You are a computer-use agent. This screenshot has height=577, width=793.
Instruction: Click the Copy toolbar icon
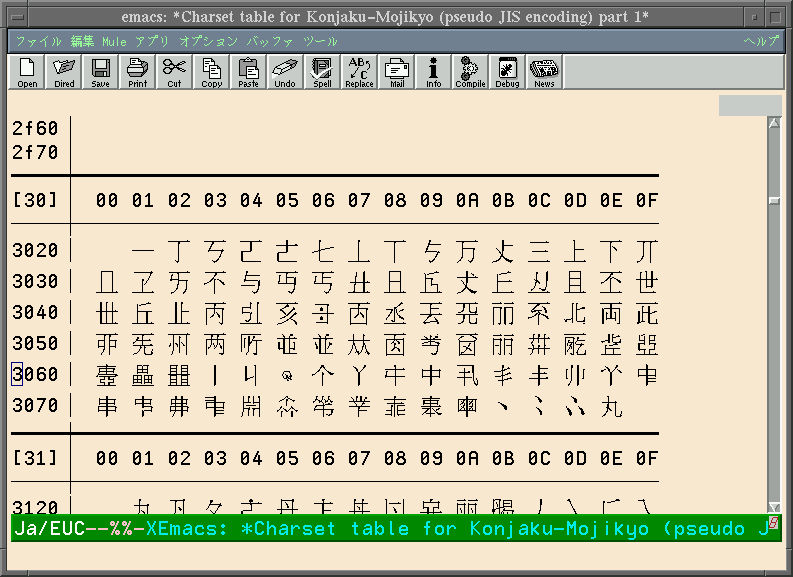[x=211, y=72]
